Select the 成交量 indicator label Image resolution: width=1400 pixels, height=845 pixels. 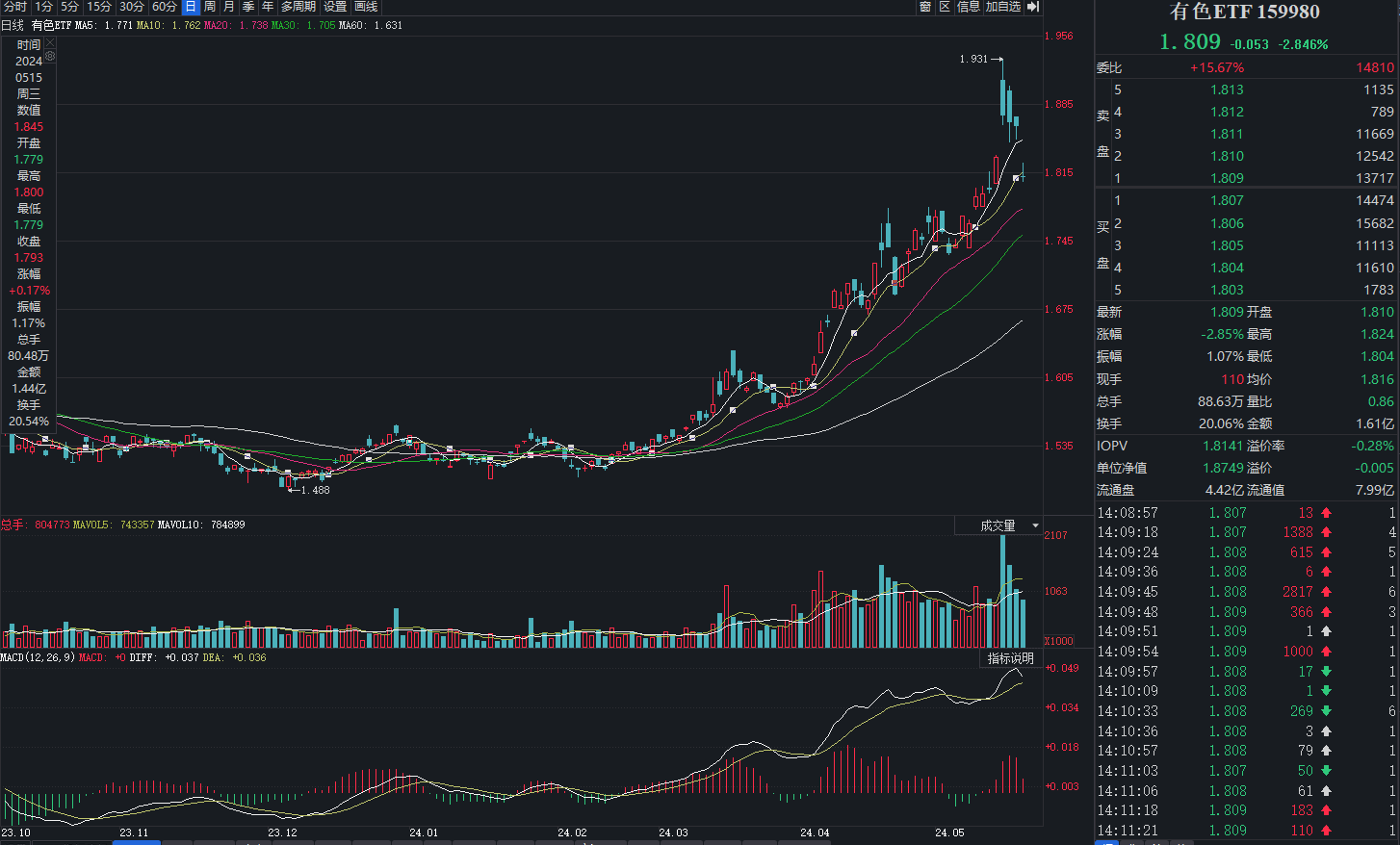(x=998, y=525)
